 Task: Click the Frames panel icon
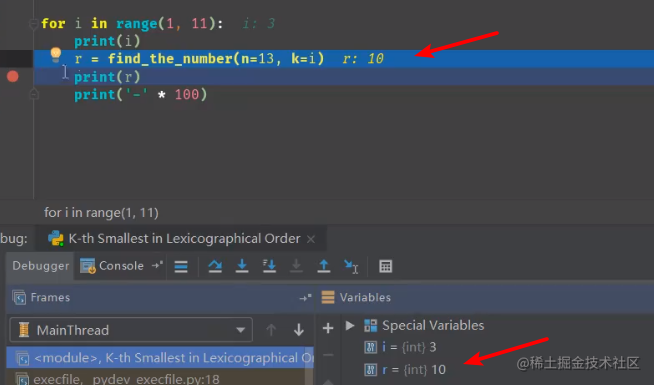coord(19,298)
